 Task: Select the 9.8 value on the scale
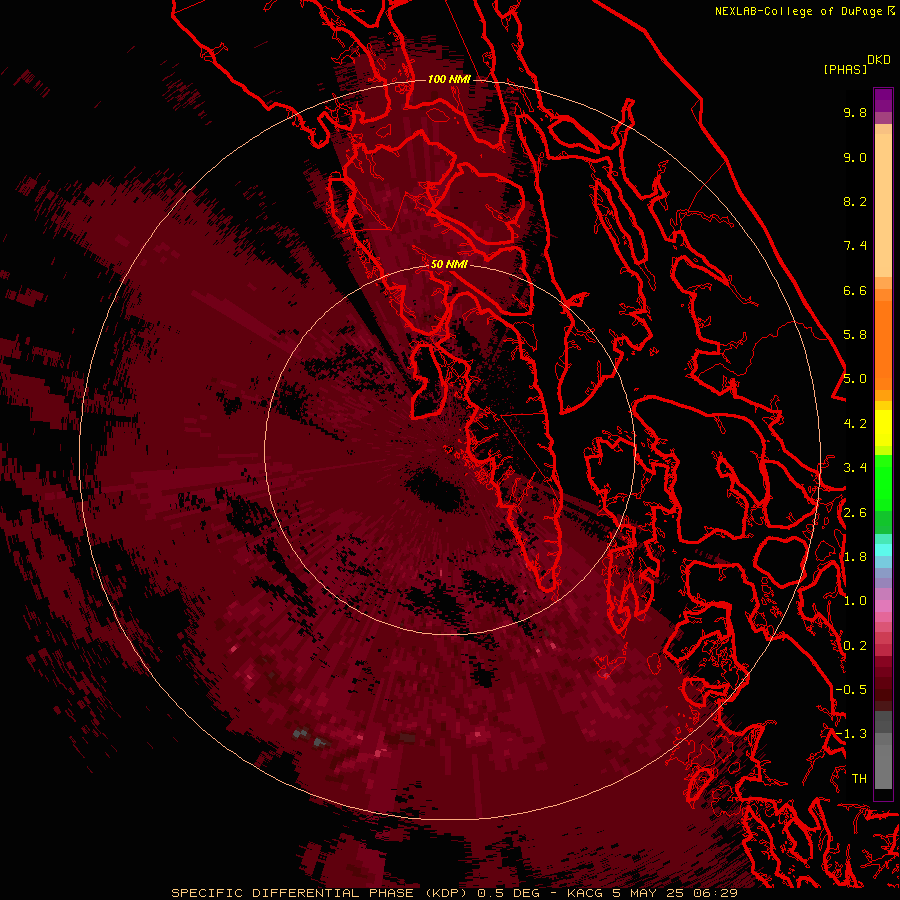855,112
